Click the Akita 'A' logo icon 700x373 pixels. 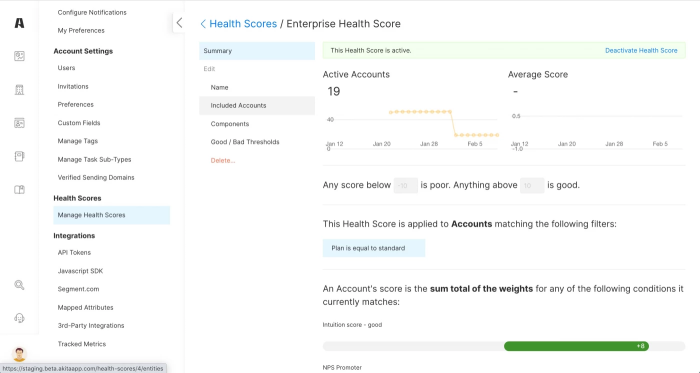tap(19, 23)
